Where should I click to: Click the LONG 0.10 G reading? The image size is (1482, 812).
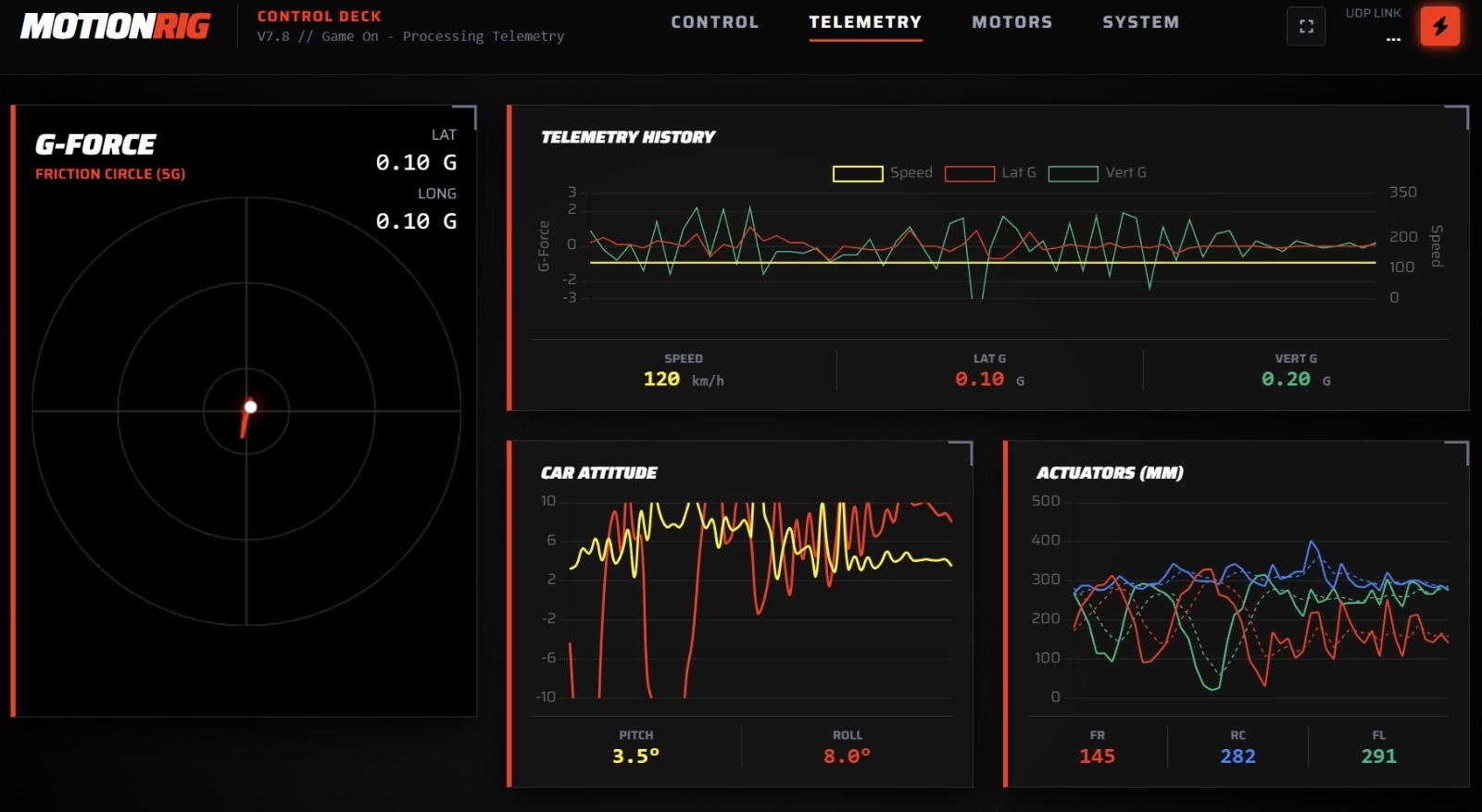[416, 208]
